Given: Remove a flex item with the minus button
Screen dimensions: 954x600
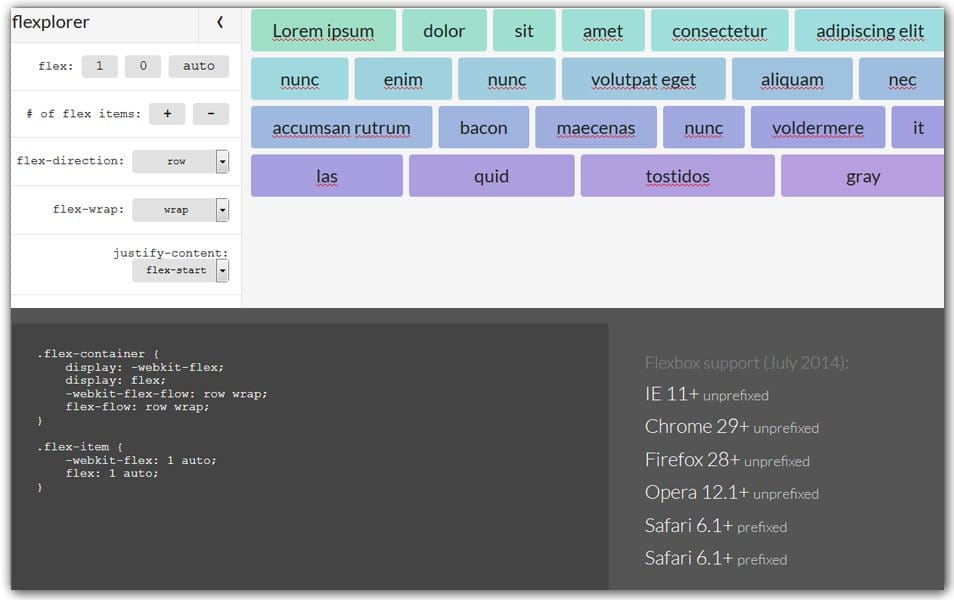Looking at the screenshot, I should tap(211, 113).
